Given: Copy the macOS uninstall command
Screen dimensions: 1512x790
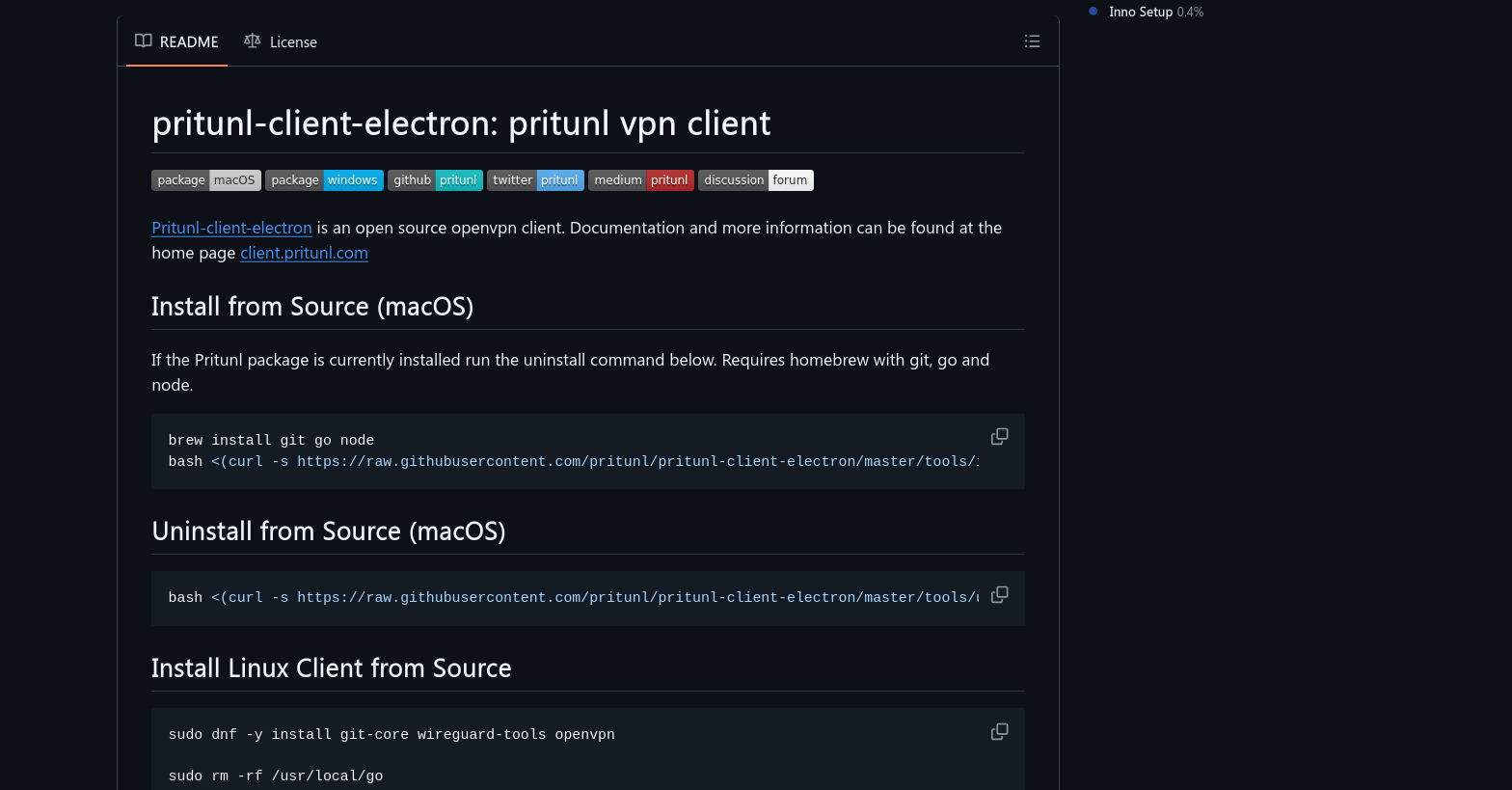Looking at the screenshot, I should (1000, 594).
